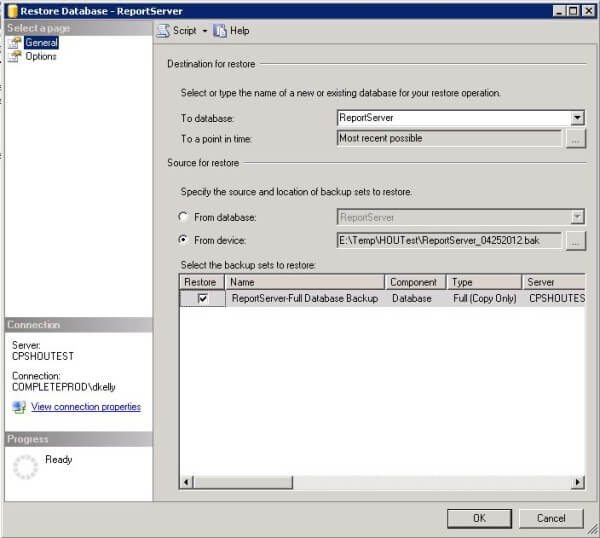This screenshot has height=538, width=600.
Task: Close the Restore Database window
Action: tap(588, 11)
